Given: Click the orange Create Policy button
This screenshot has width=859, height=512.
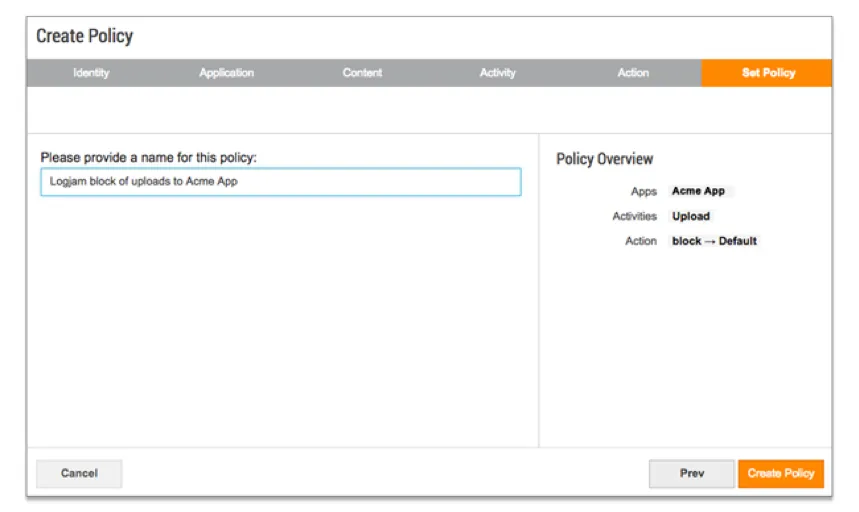Looking at the screenshot, I should [781, 473].
